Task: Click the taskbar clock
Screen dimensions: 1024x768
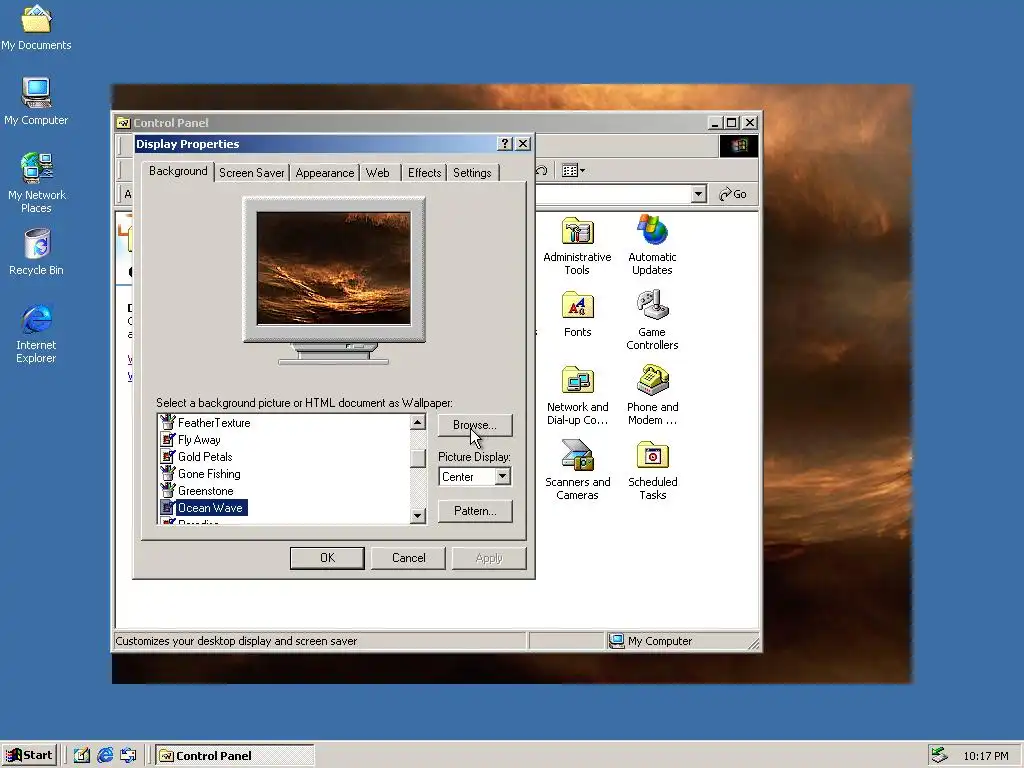Action: tap(985, 756)
